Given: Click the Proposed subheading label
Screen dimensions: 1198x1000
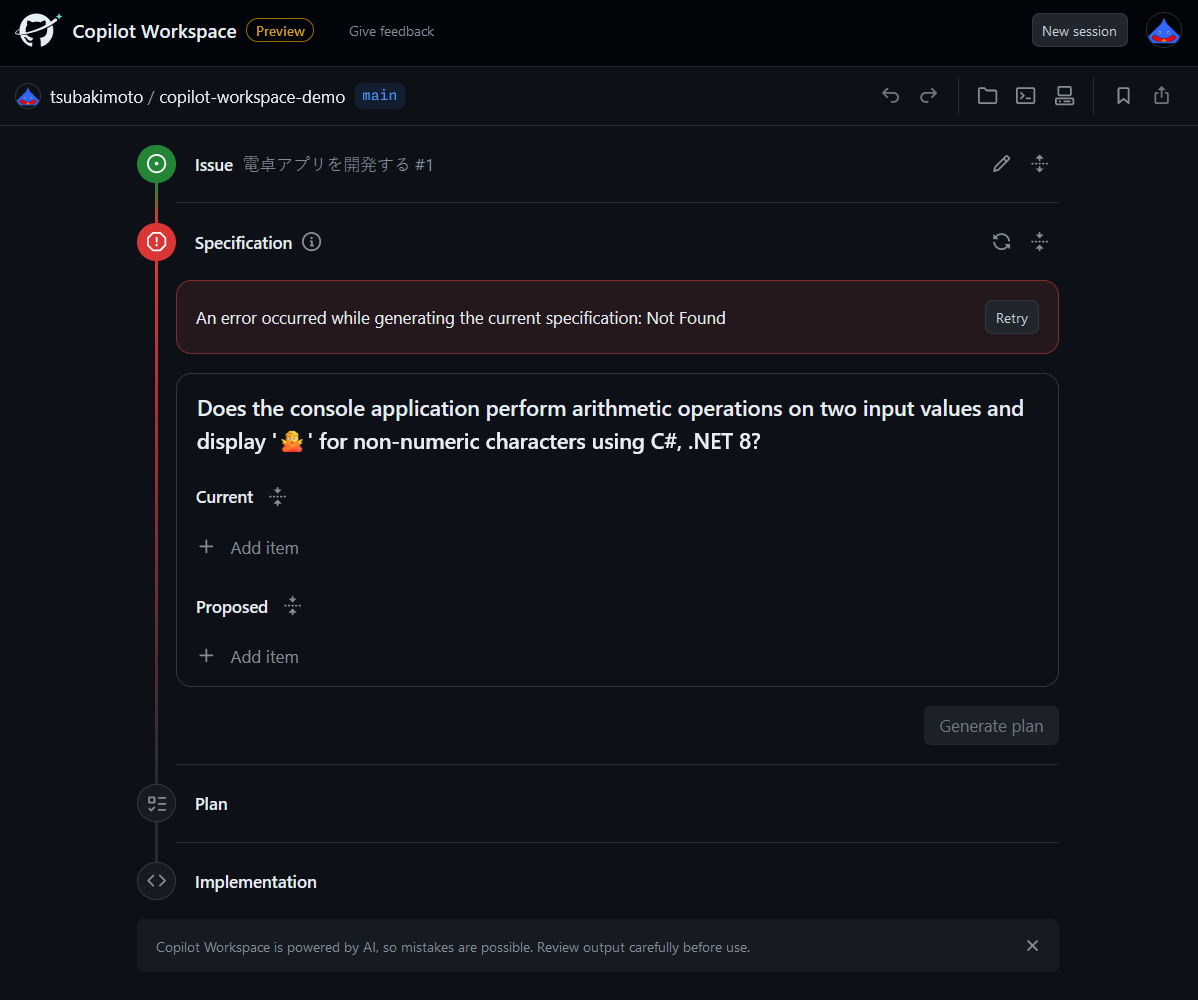Looking at the screenshot, I should tap(232, 607).
